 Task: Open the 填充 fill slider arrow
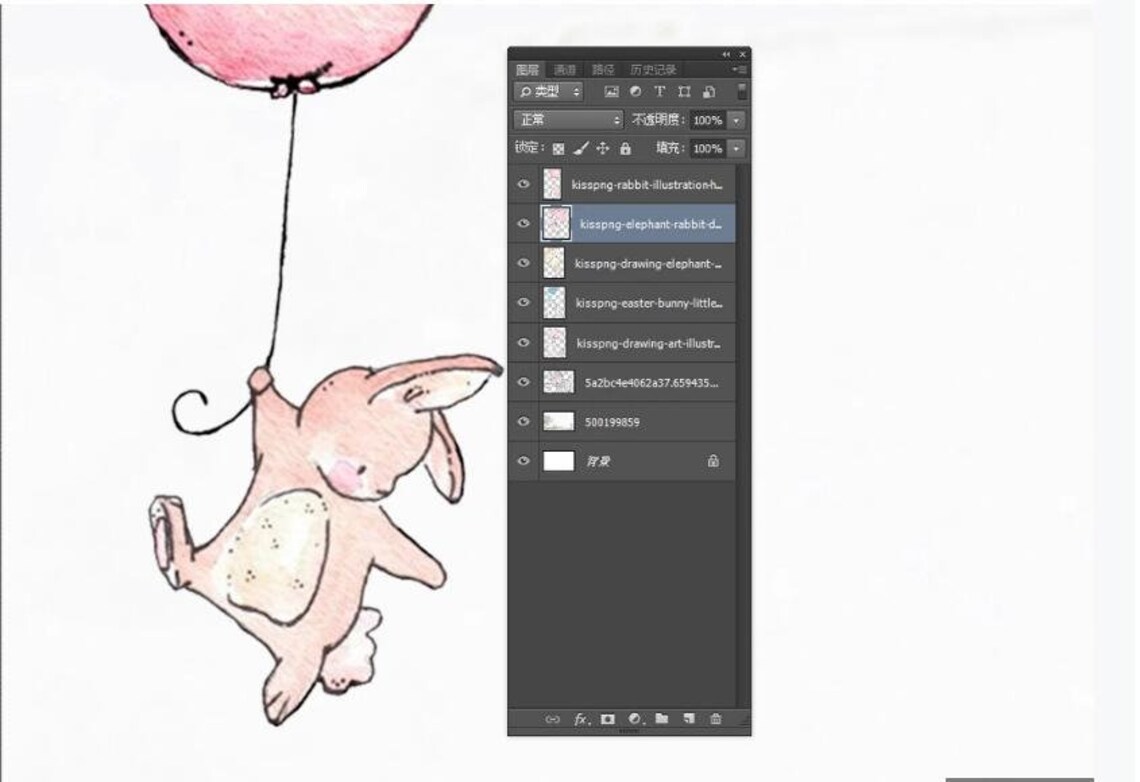[736, 148]
